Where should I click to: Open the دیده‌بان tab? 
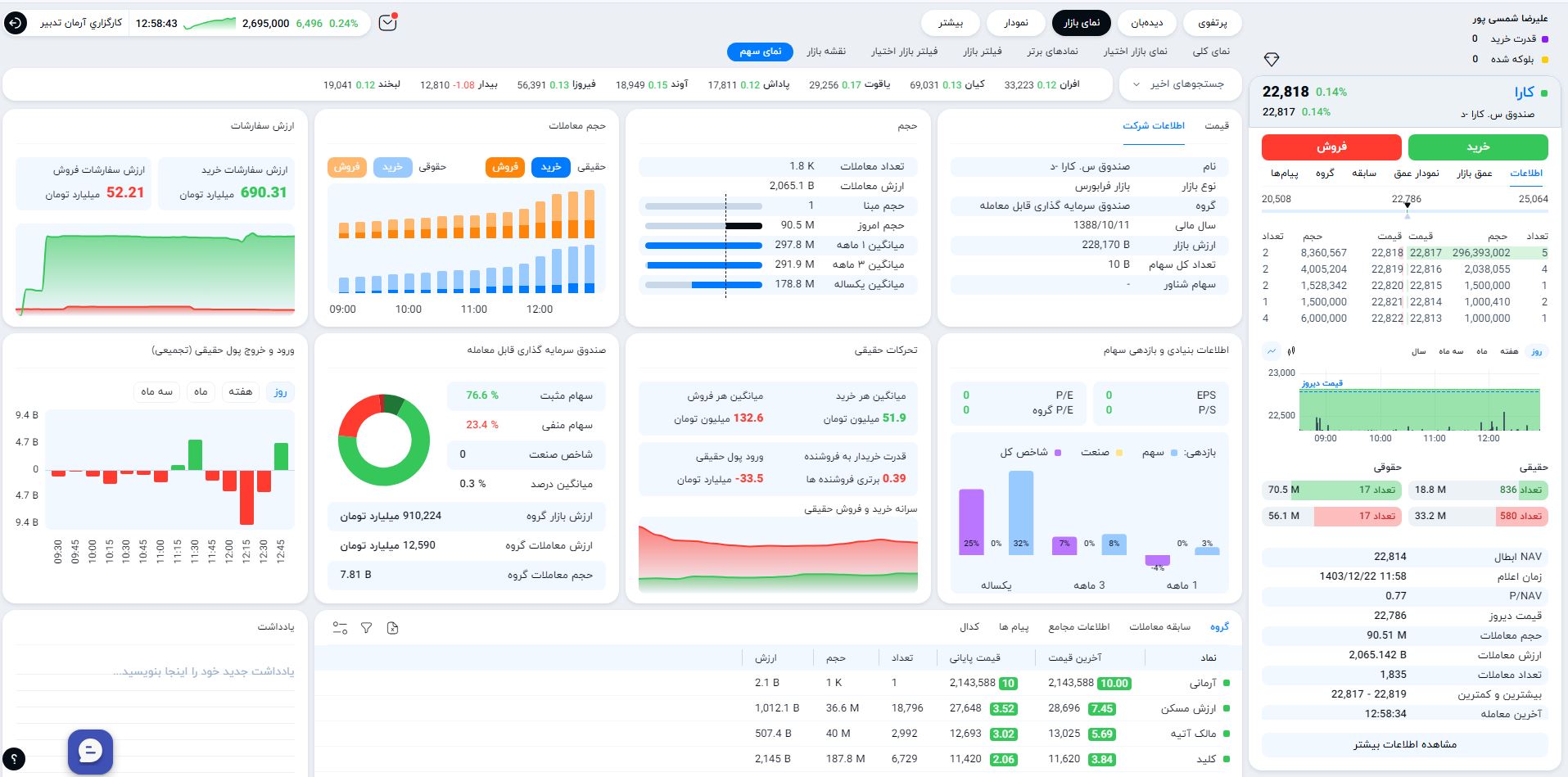1147,23
